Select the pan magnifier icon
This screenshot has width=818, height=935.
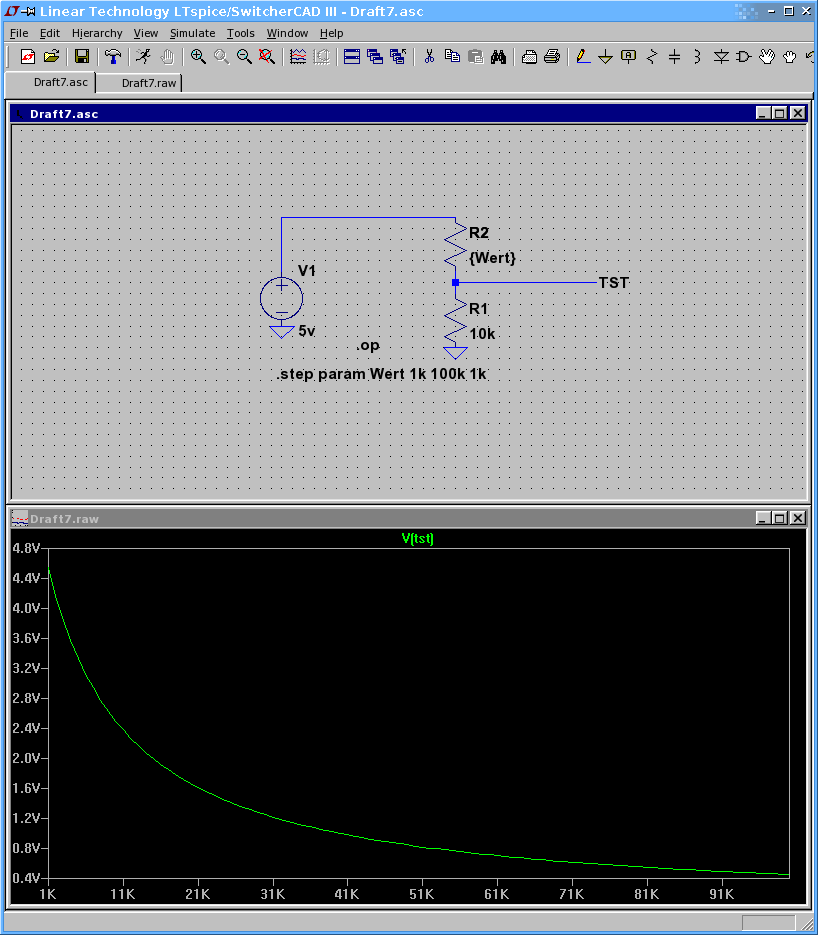(221, 57)
